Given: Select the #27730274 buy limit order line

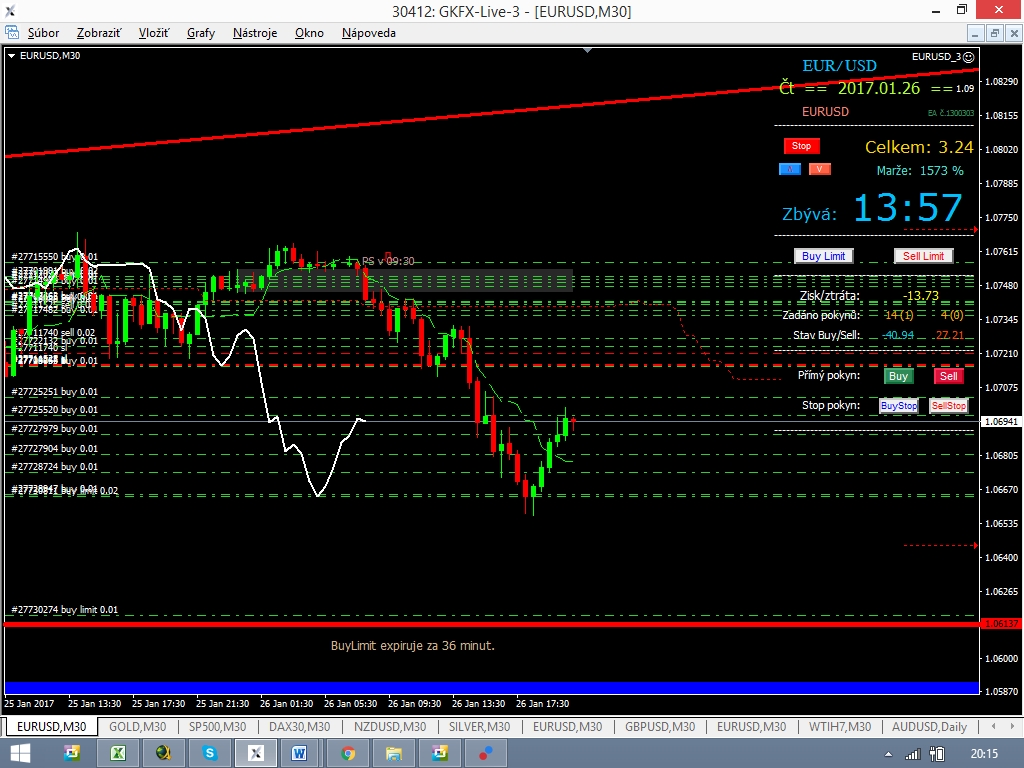Looking at the screenshot, I should click(65, 610).
